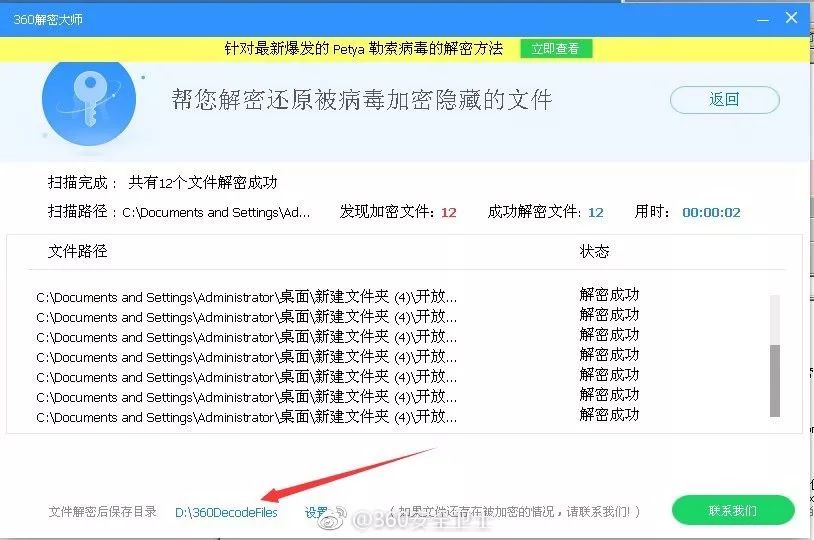The height and width of the screenshot is (540, 814).
Task: Close the 360解密大师 window
Action: pyautogui.click(x=791, y=18)
